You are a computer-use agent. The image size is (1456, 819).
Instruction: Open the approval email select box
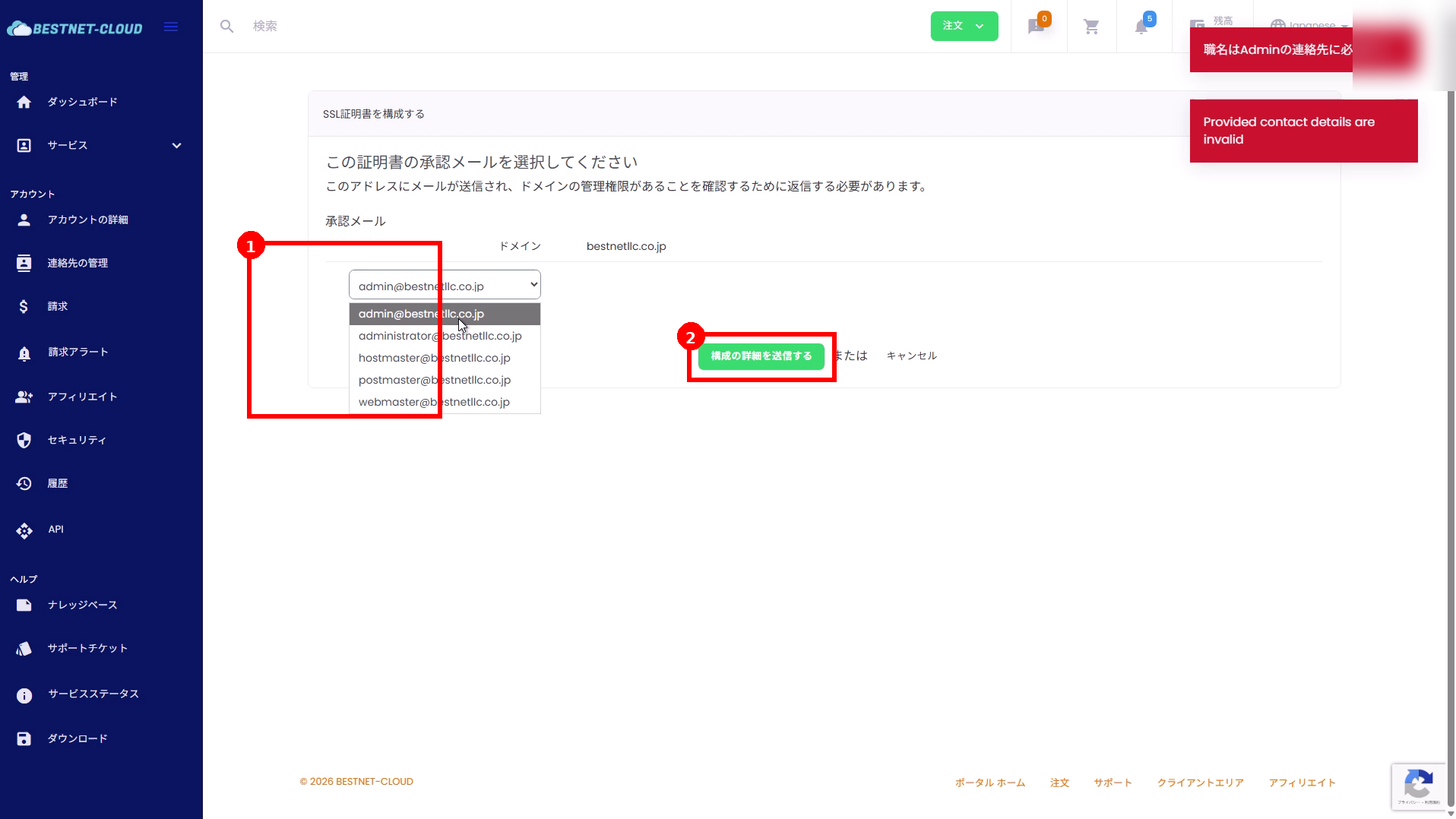click(x=445, y=286)
